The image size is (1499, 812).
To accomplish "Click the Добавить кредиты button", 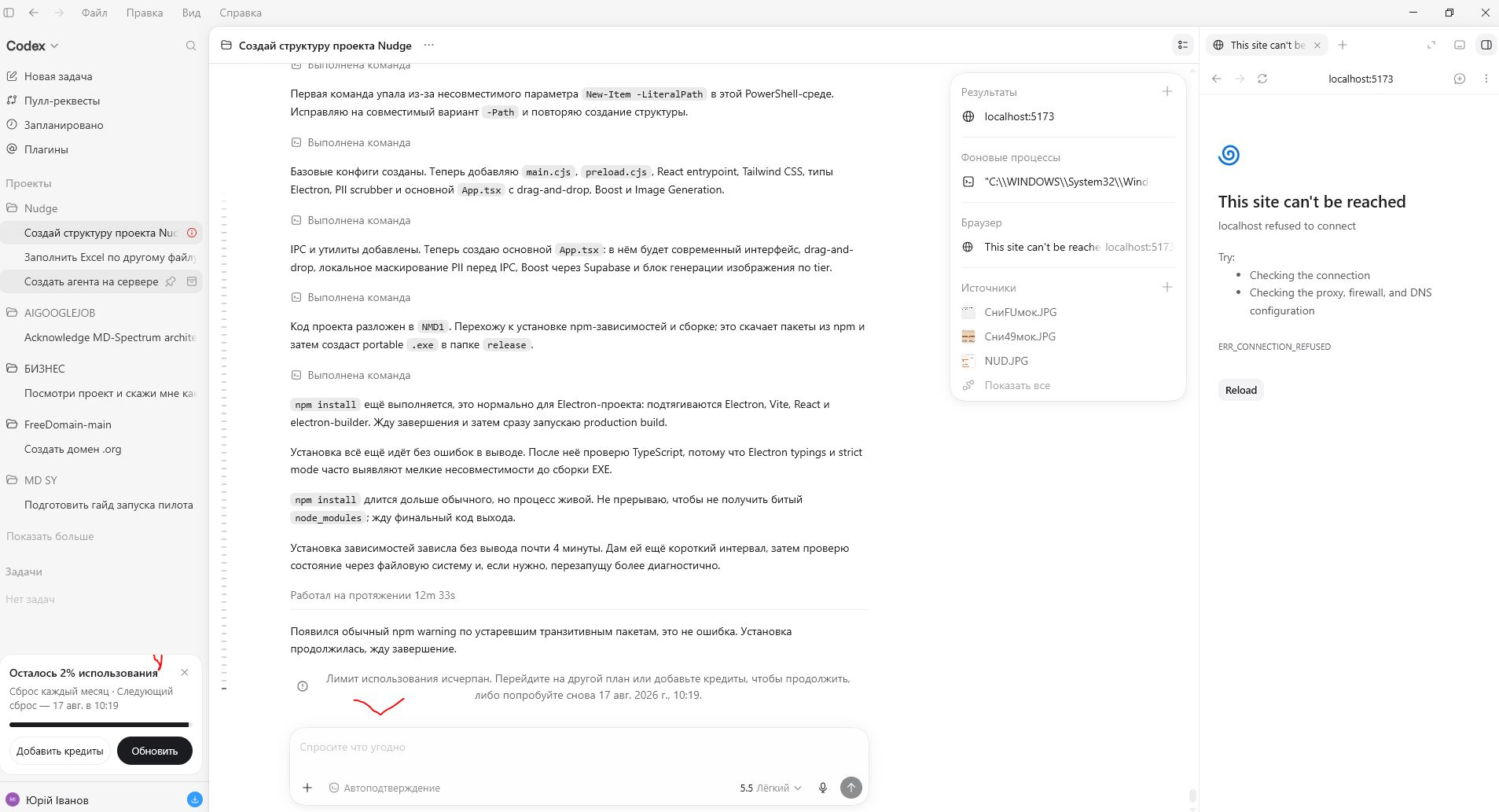I will click(x=60, y=751).
